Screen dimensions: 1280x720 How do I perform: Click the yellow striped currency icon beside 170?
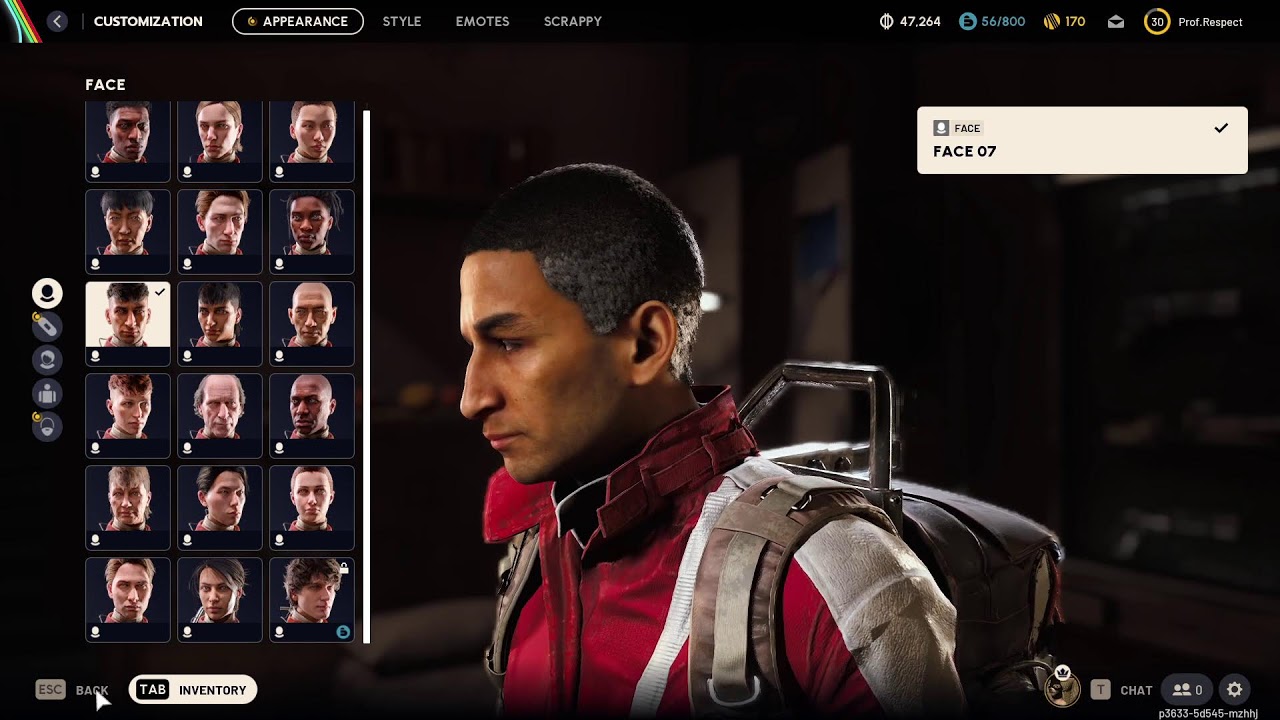(x=1051, y=21)
